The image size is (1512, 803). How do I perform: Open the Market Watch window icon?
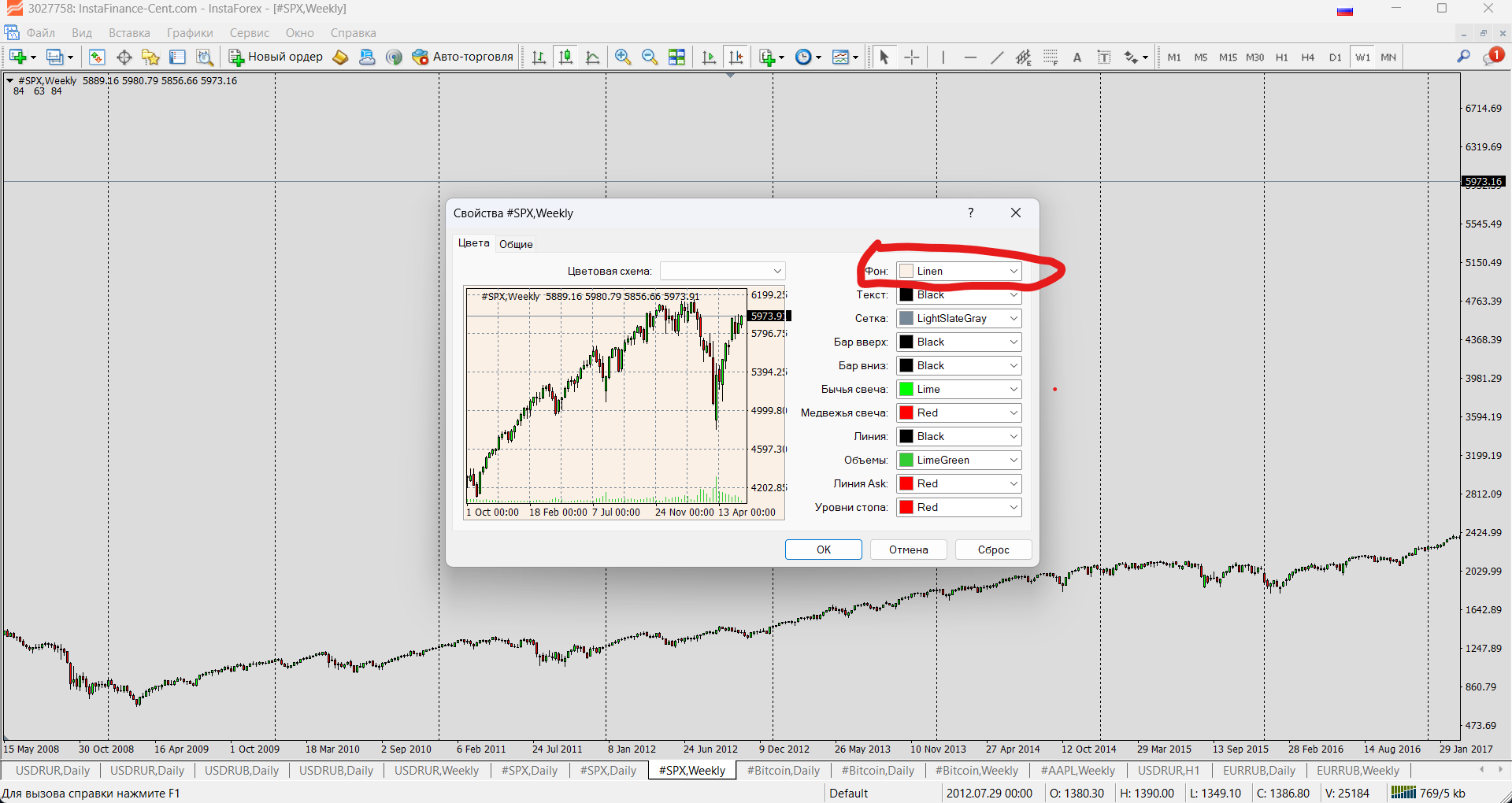(x=97, y=57)
